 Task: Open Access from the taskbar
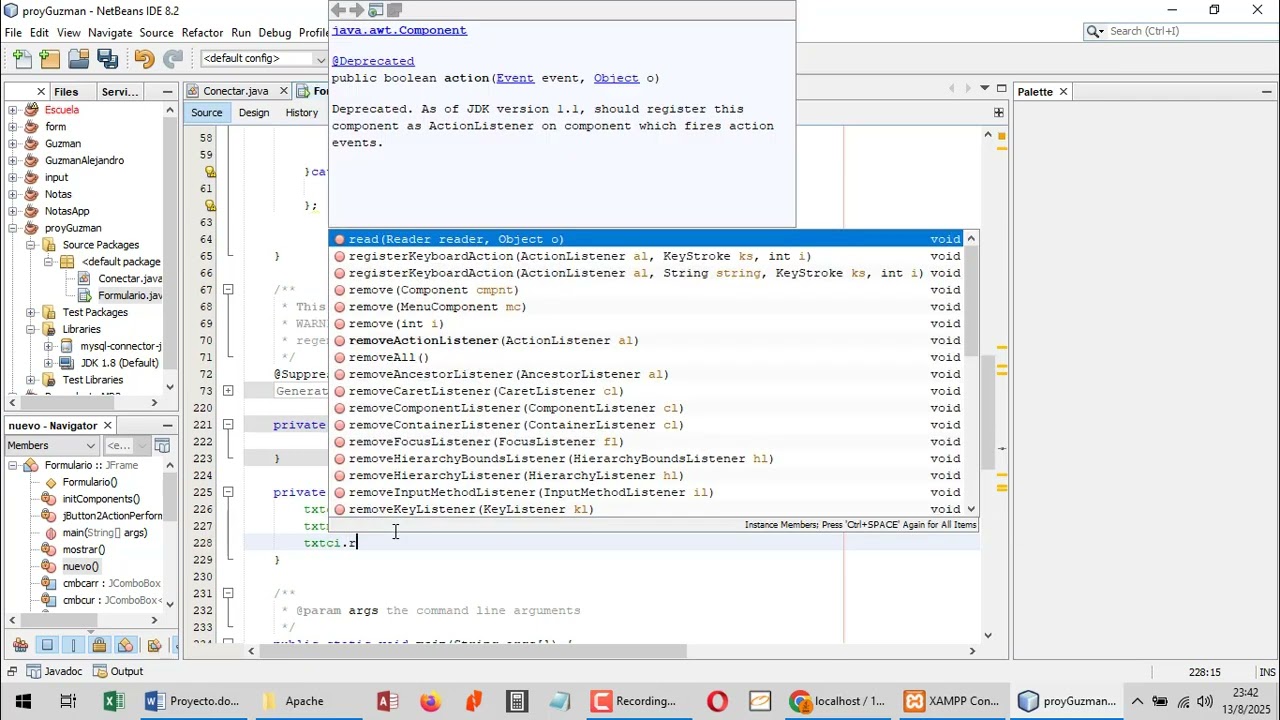point(387,701)
